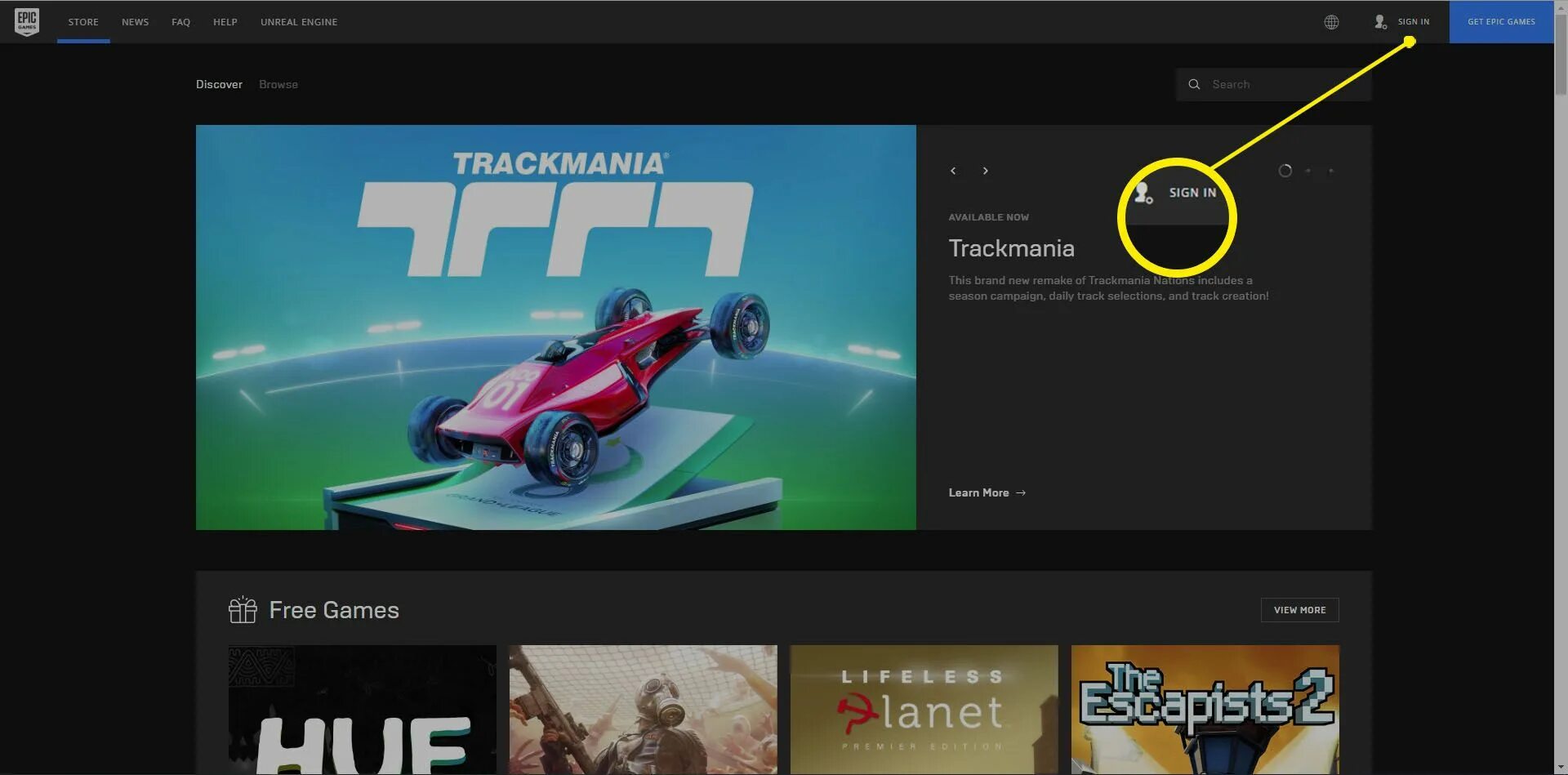Click the Sign In link in header
Screen dimensions: 1568x775
click(x=1413, y=22)
